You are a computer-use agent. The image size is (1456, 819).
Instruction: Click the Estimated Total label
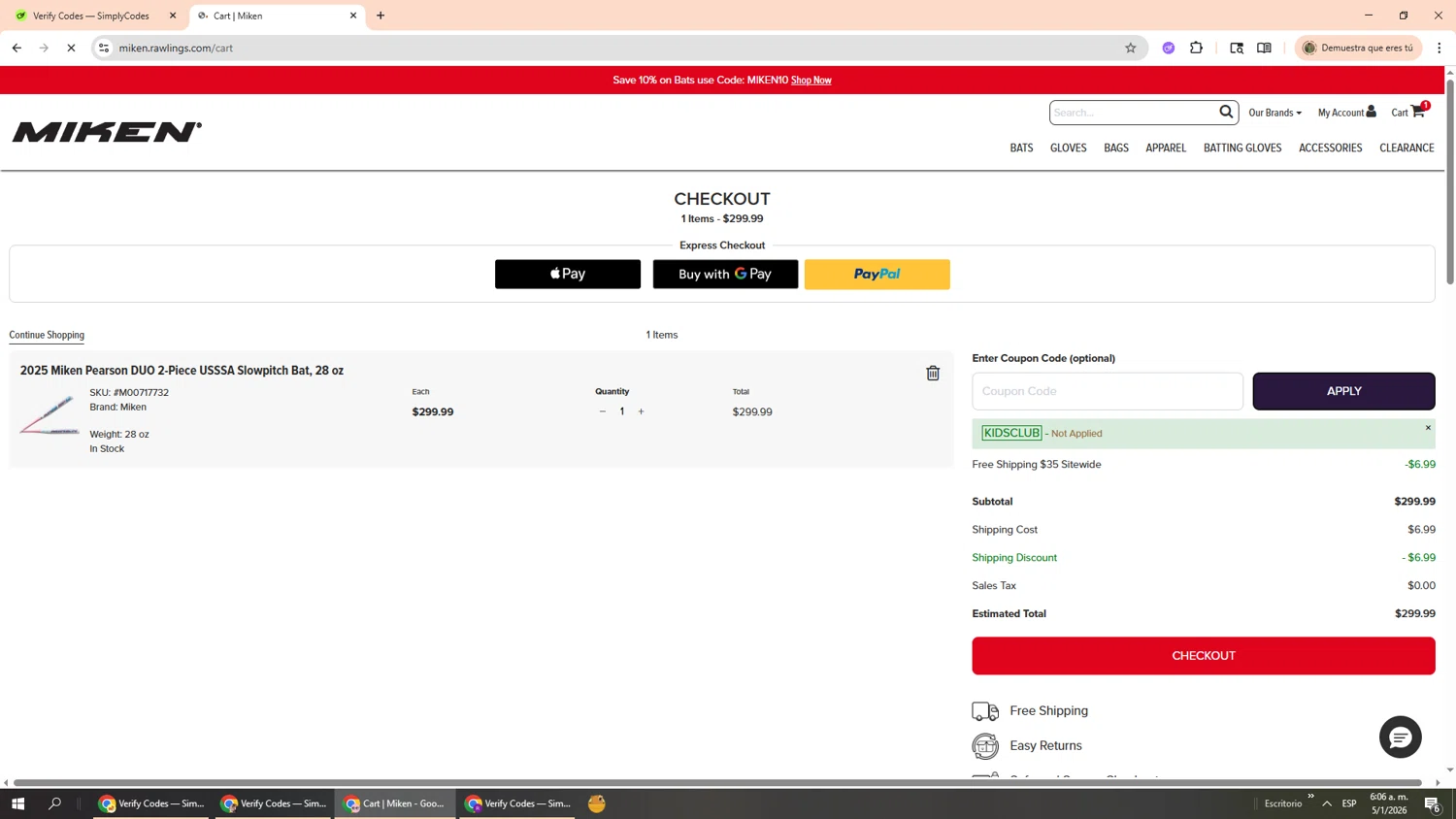click(x=1009, y=614)
